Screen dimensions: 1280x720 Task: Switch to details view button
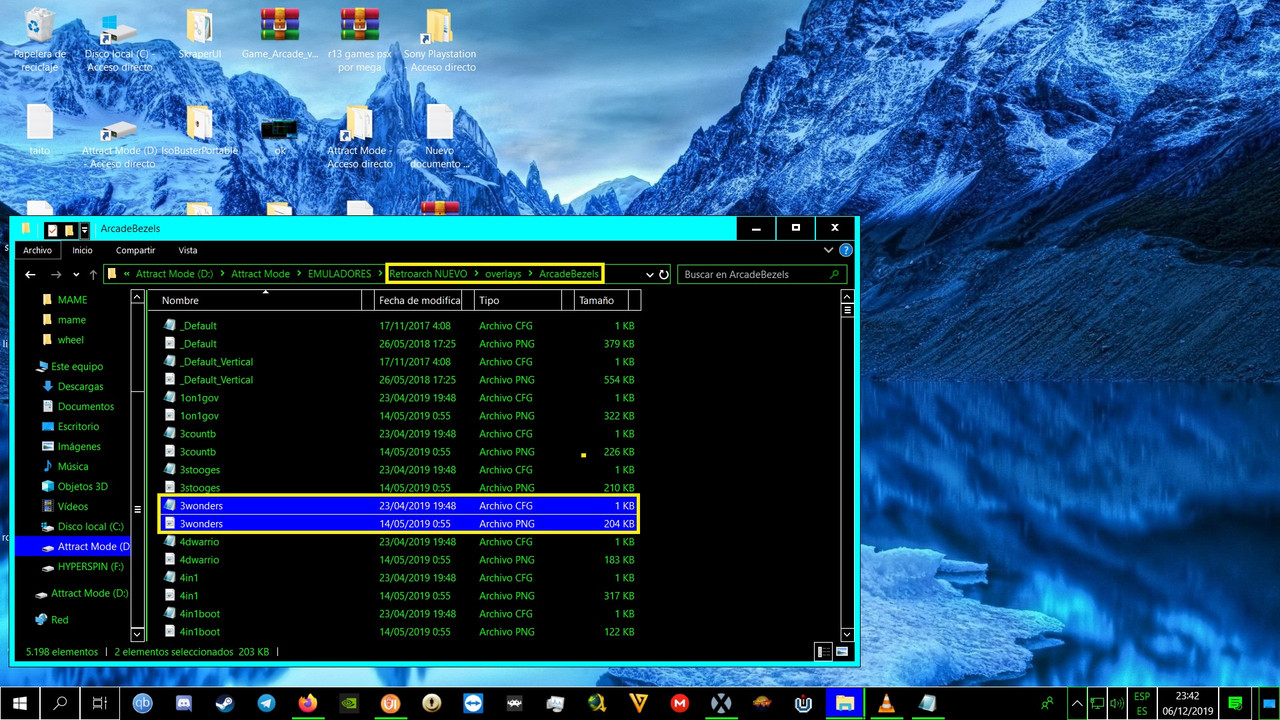tap(822, 652)
